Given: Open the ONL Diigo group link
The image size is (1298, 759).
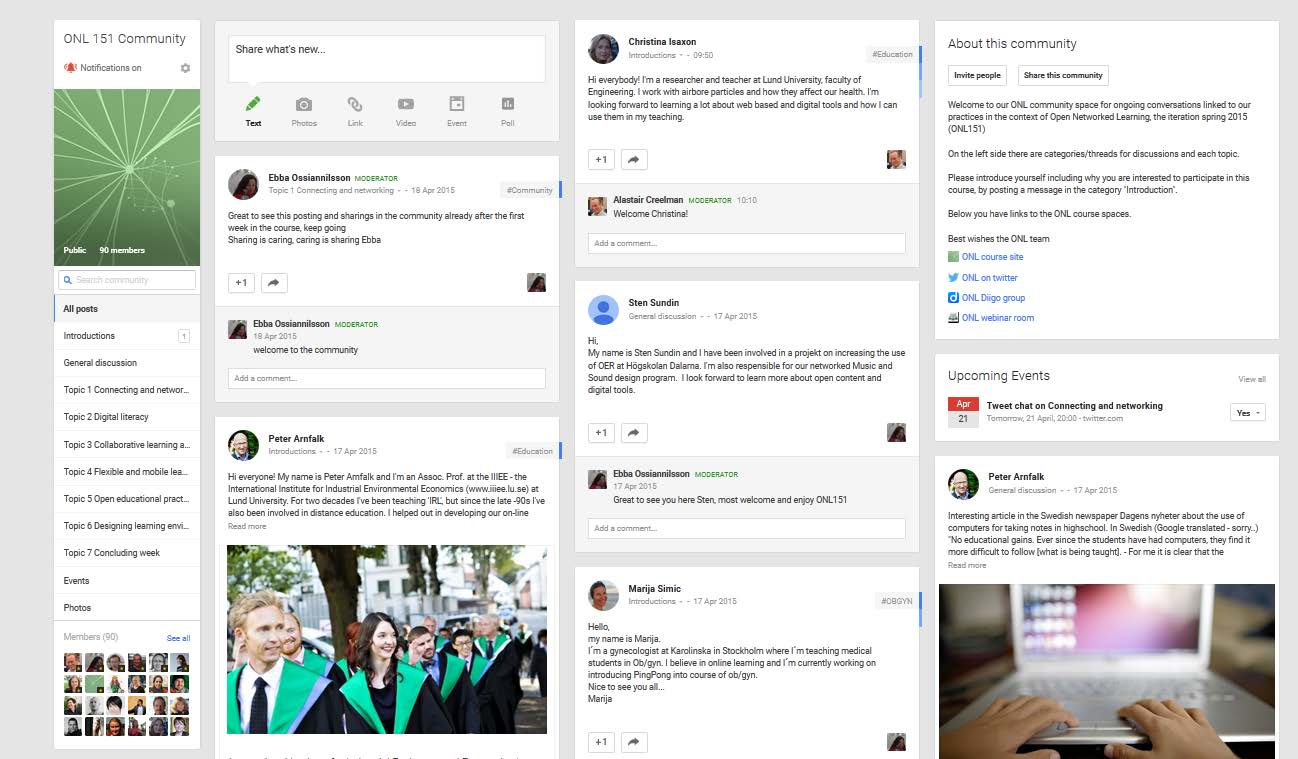Looking at the screenshot, I should tap(993, 298).
